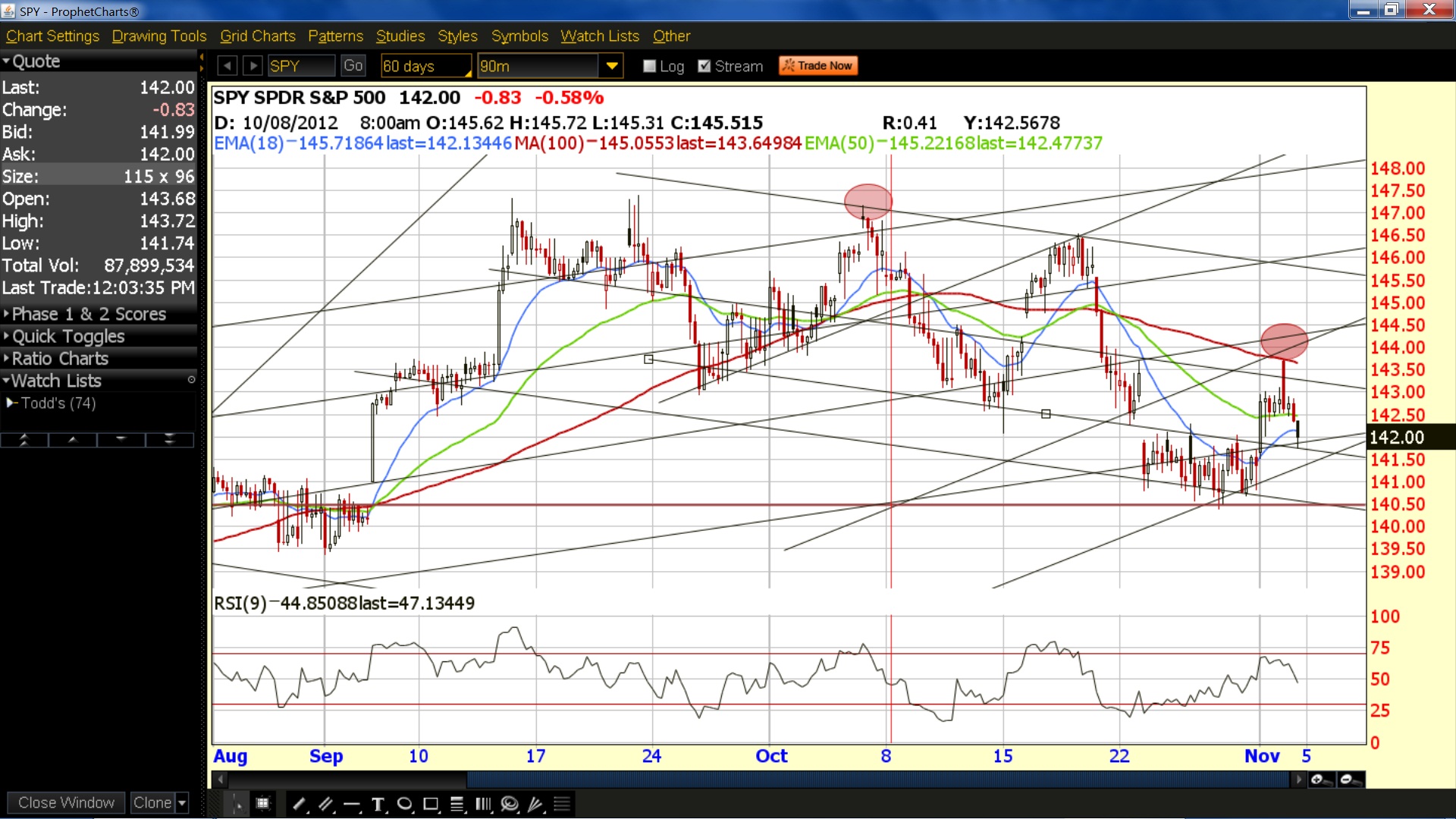
Task: Select the pointer cursor tool
Action: coord(237,804)
